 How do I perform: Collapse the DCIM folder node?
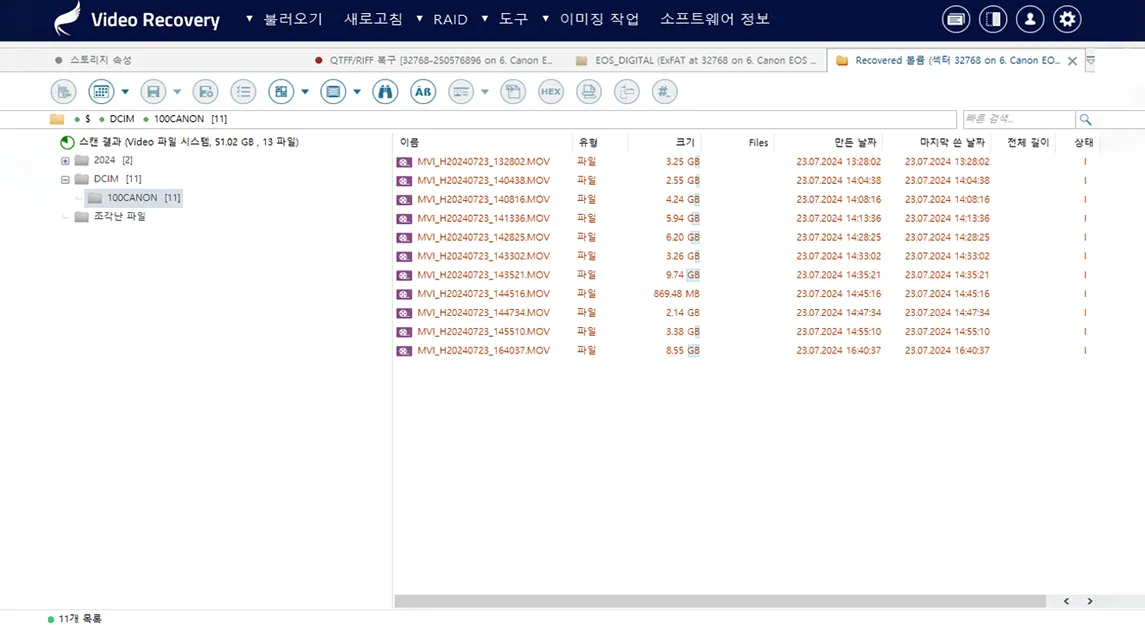coord(65,180)
